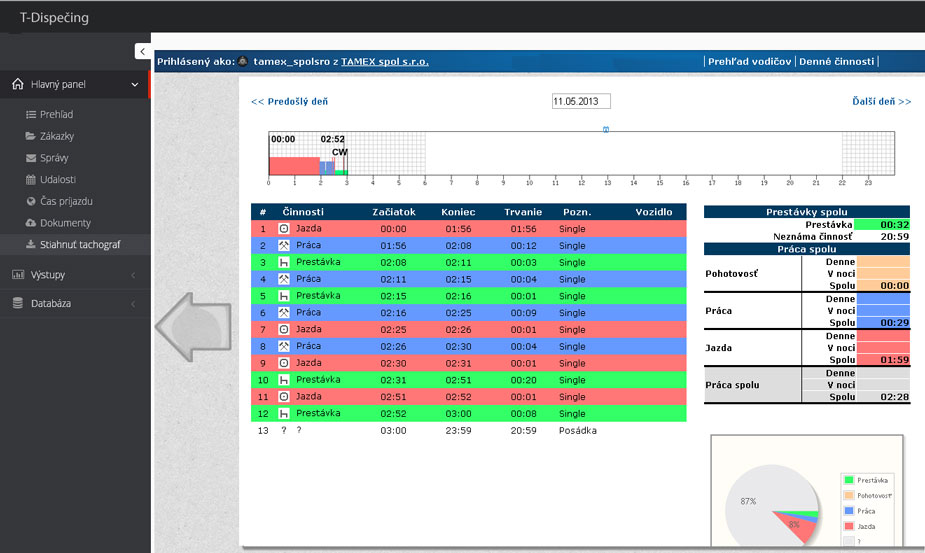Viewport: 925px width, 553px height.
Task: Expand the Databáza section arrow
Action: (x=133, y=303)
